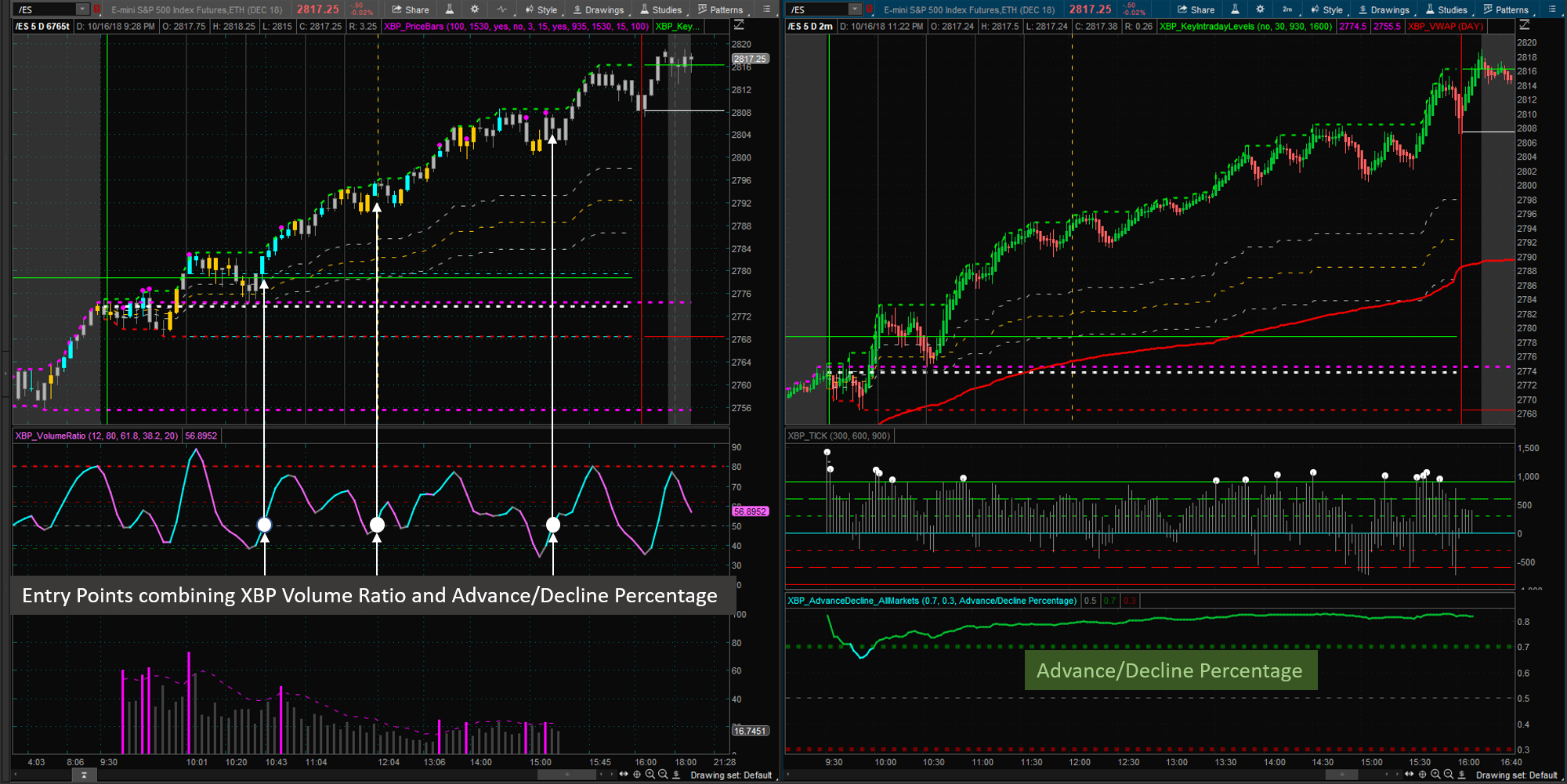
Task: Click the crosshair pan icon below left chart
Action: pyautogui.click(x=636, y=775)
